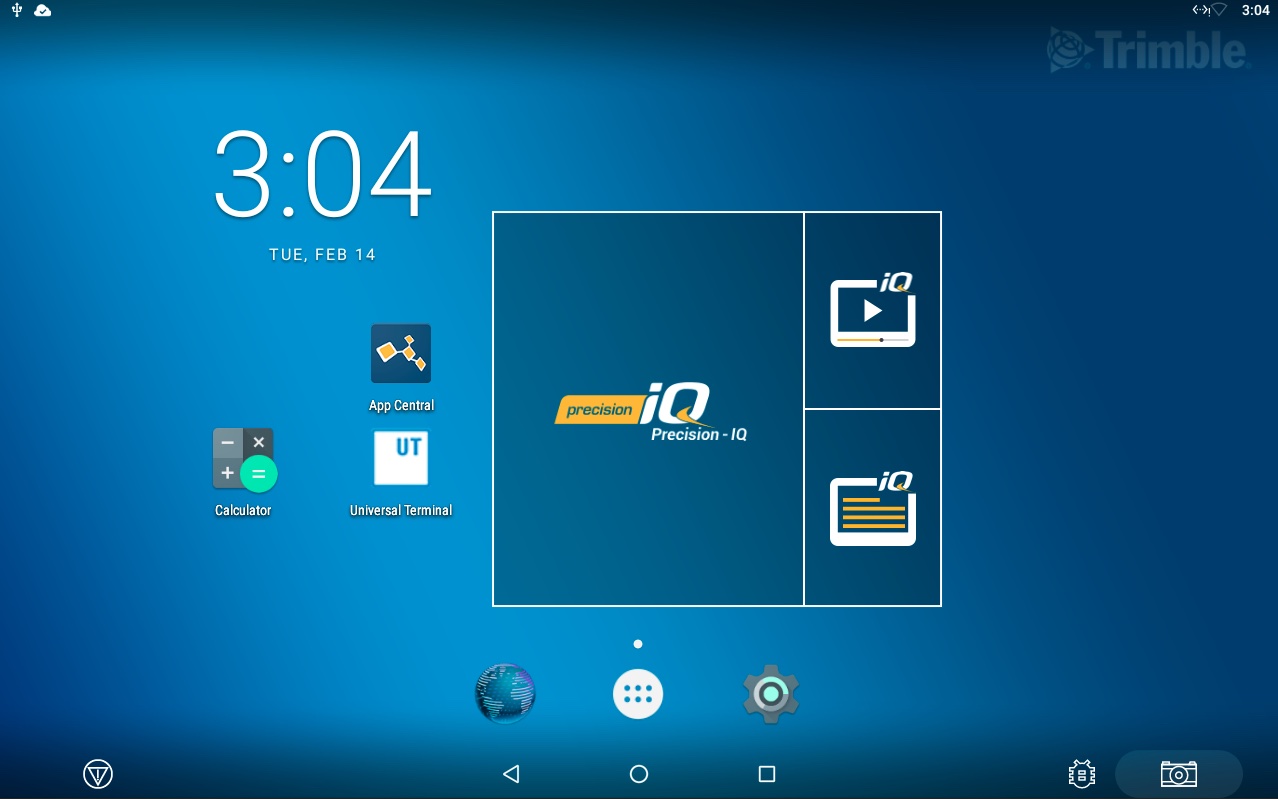
Task: Tap the empty Wi-Fi status icon
Action: tap(1218, 10)
